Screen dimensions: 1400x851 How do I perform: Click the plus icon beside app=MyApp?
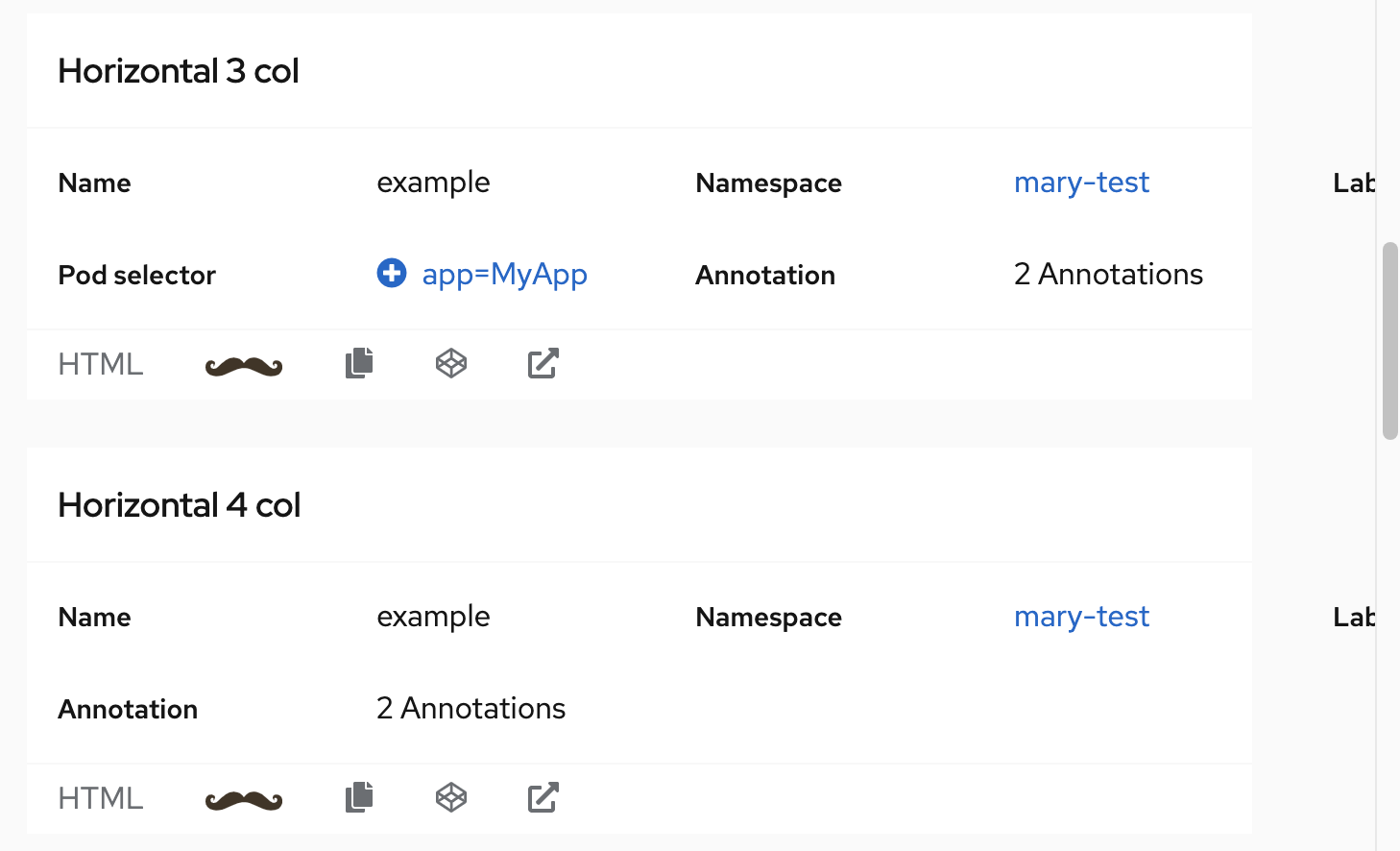[392, 274]
